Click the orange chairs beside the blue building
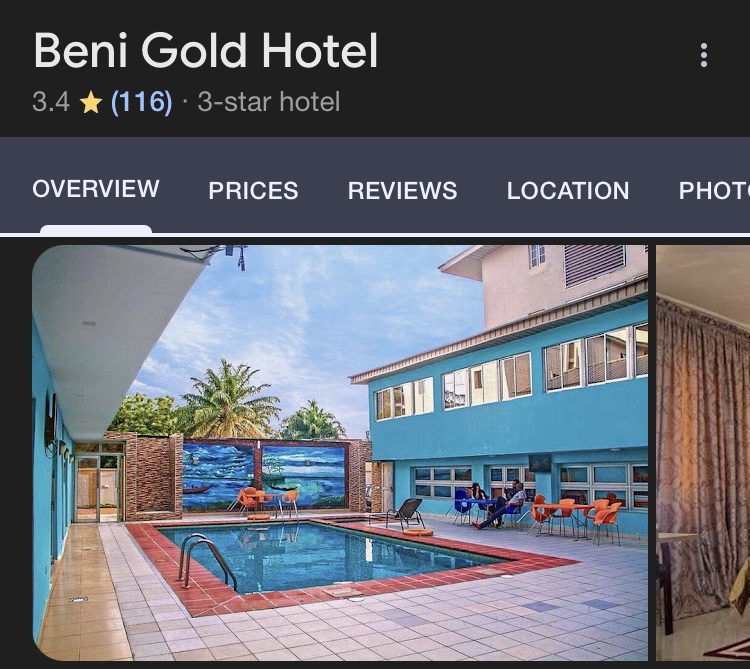 [x=576, y=520]
